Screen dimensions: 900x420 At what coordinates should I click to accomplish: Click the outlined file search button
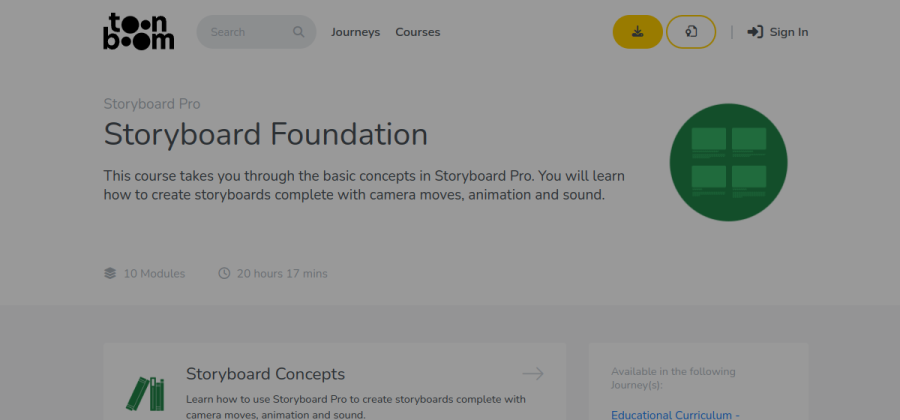[x=691, y=32]
